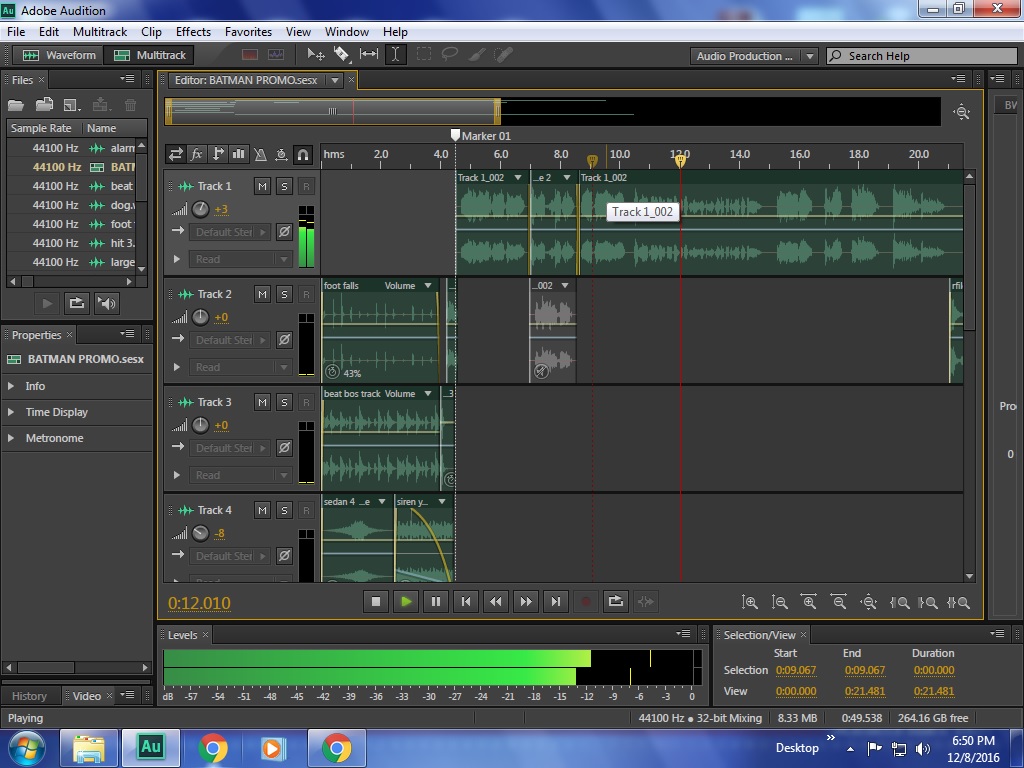Viewport: 1024px width, 768px height.
Task: Mute Track 1
Action: point(262,186)
